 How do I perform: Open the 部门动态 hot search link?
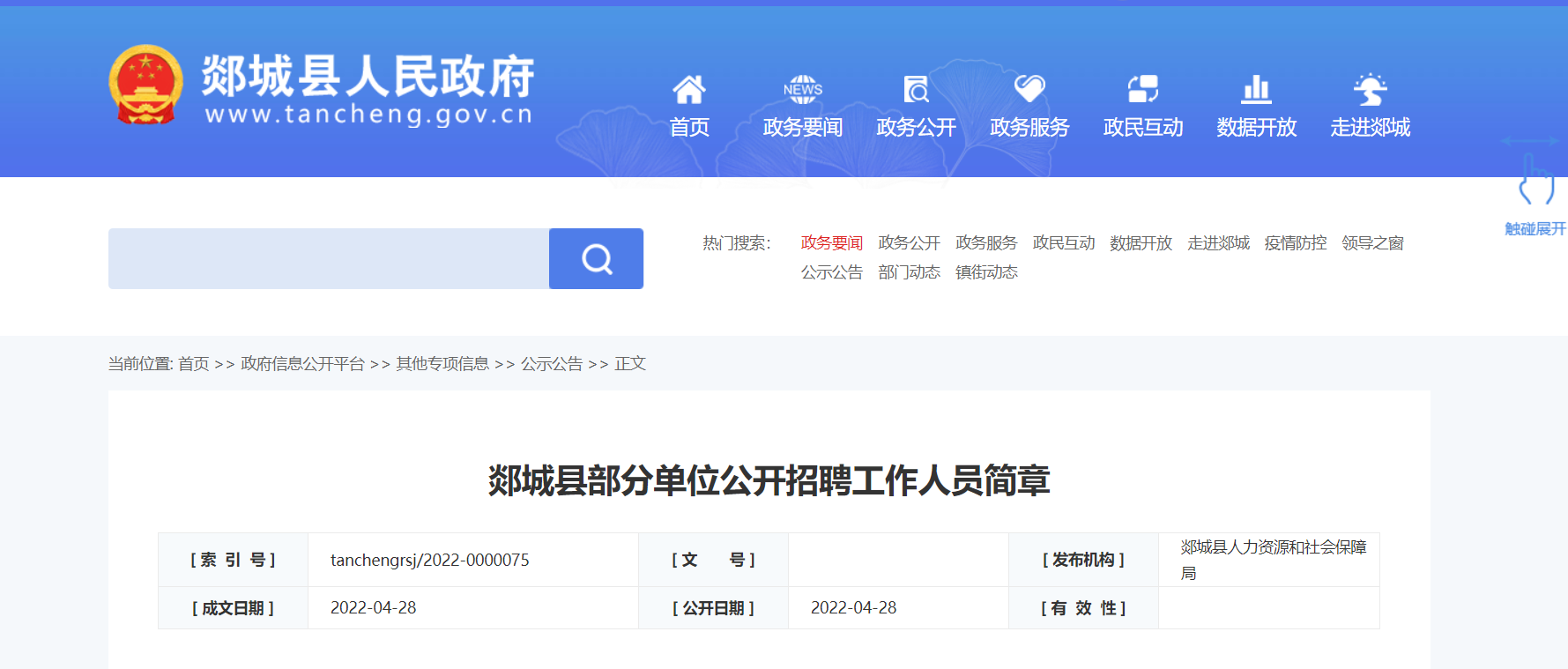pyautogui.click(x=909, y=272)
